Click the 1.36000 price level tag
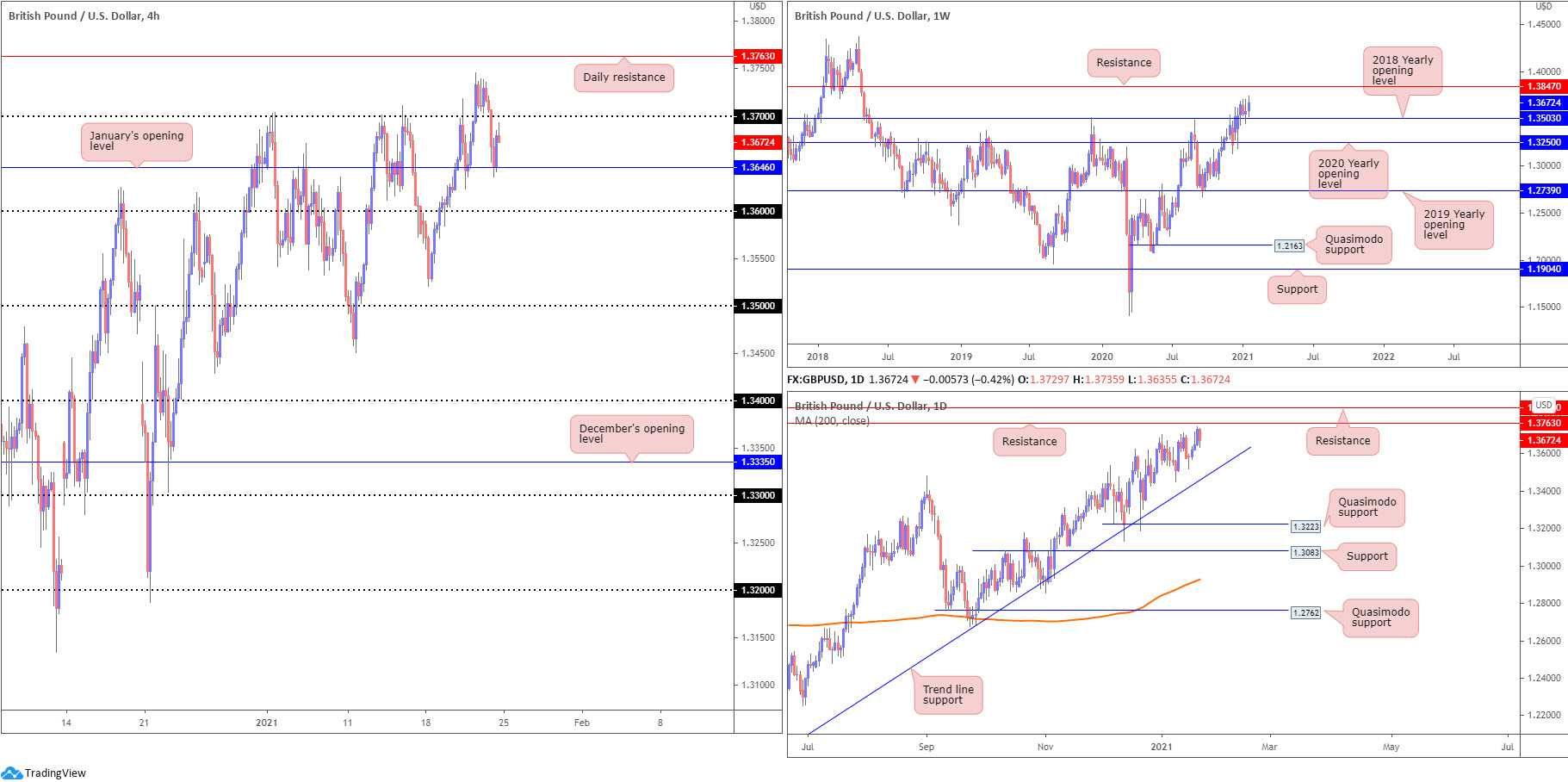This screenshot has height=782, width=1568. click(758, 211)
